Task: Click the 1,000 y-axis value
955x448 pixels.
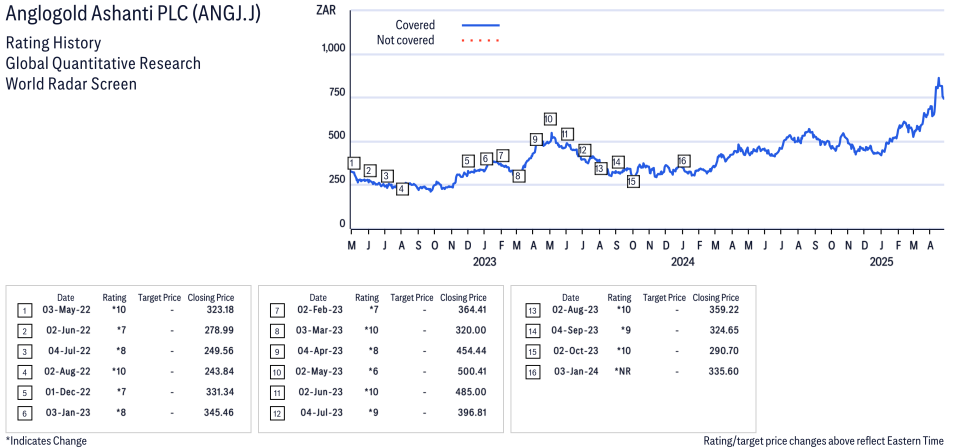Action: tap(334, 49)
